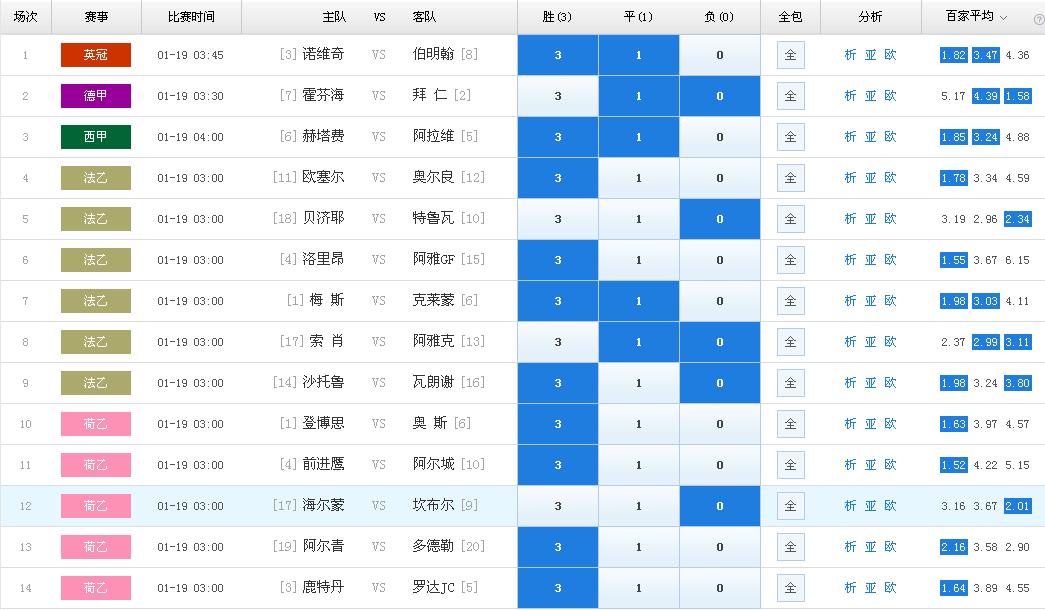
Task: Click 全 button for 霍芬海 match
Action: pyautogui.click(x=790, y=96)
